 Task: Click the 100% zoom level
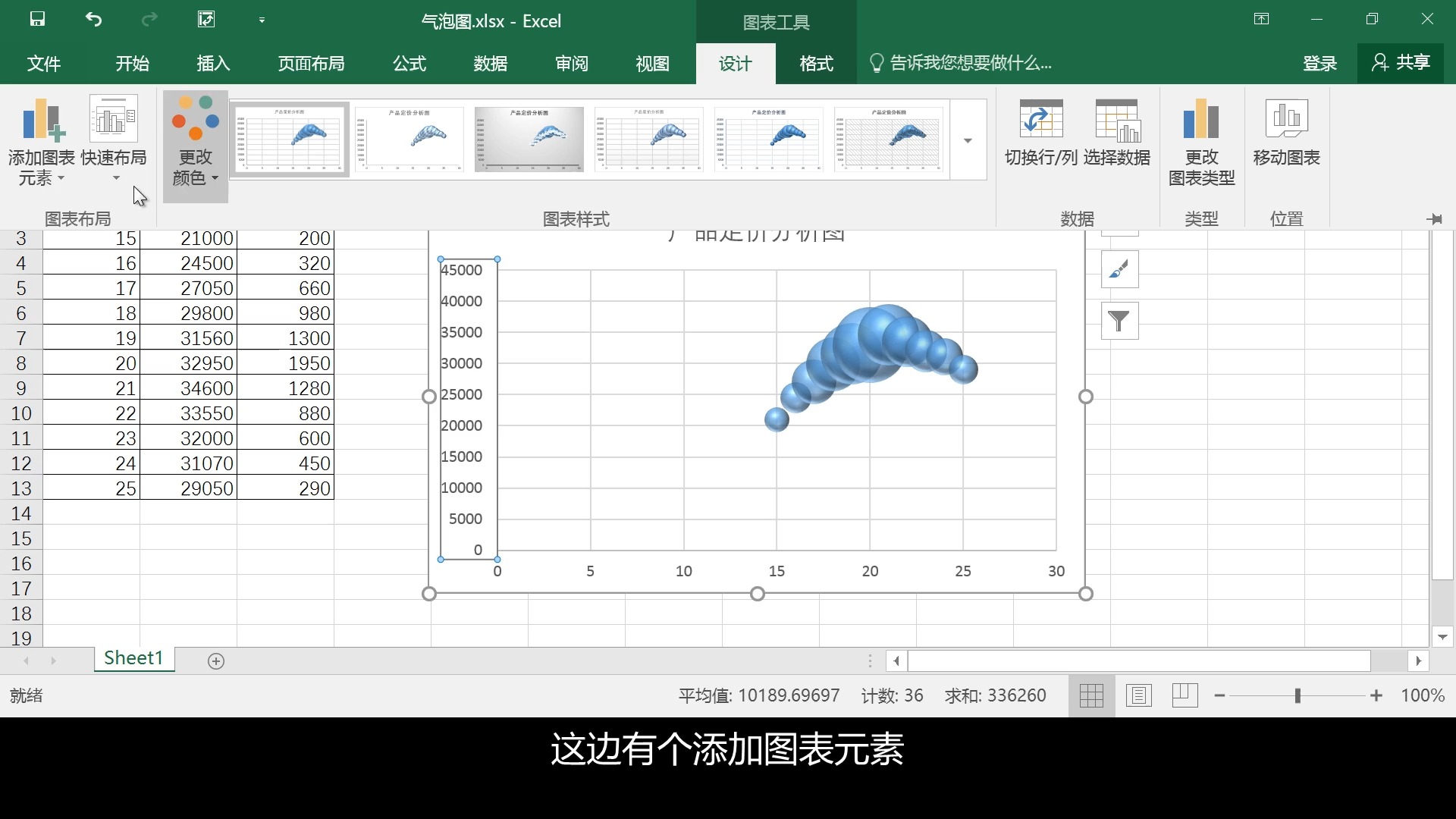point(1423,695)
